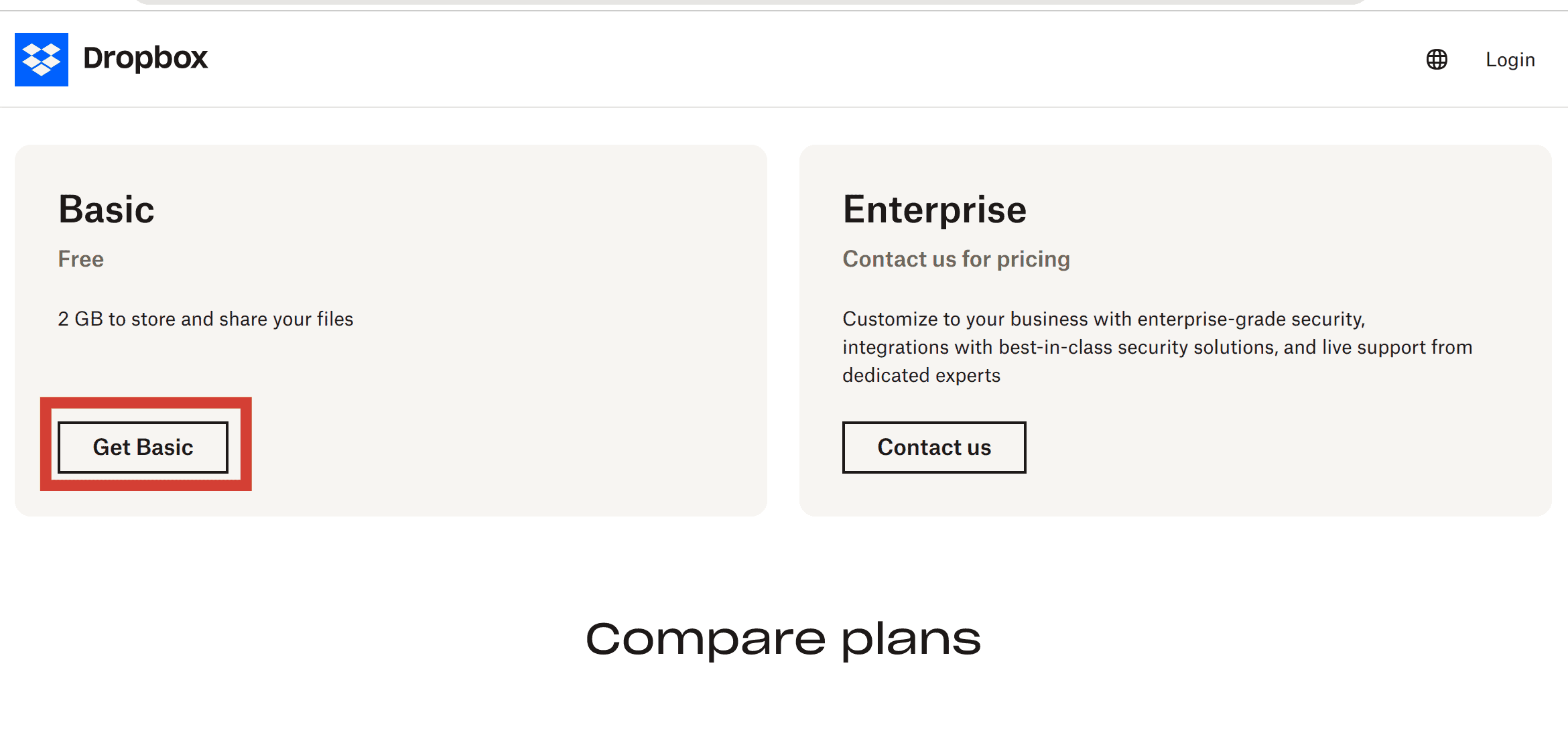Click the 'integrations with best-in-class security' line
The height and width of the screenshot is (751, 1568).
click(x=1157, y=347)
